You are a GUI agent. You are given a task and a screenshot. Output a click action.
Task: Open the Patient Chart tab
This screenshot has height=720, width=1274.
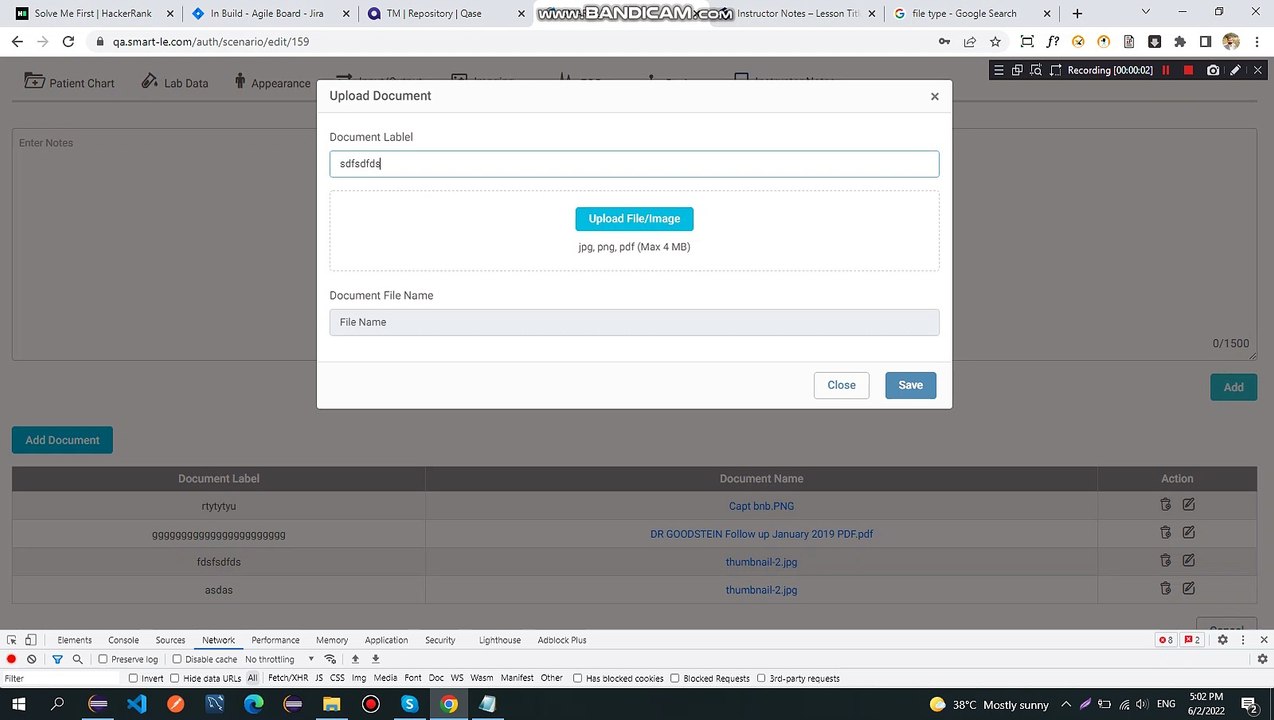coord(69,83)
